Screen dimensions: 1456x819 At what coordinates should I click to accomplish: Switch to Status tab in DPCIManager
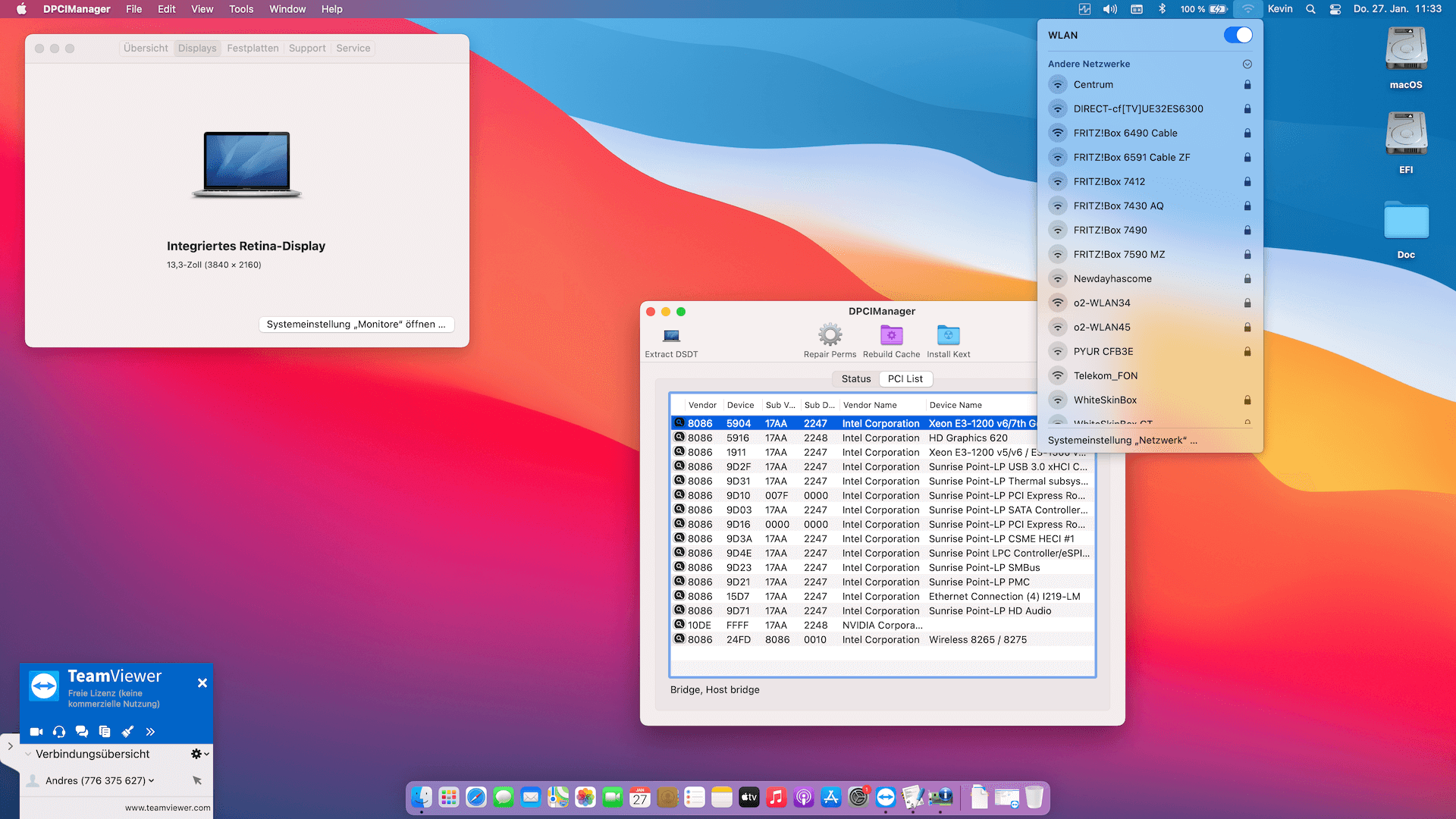click(x=856, y=379)
